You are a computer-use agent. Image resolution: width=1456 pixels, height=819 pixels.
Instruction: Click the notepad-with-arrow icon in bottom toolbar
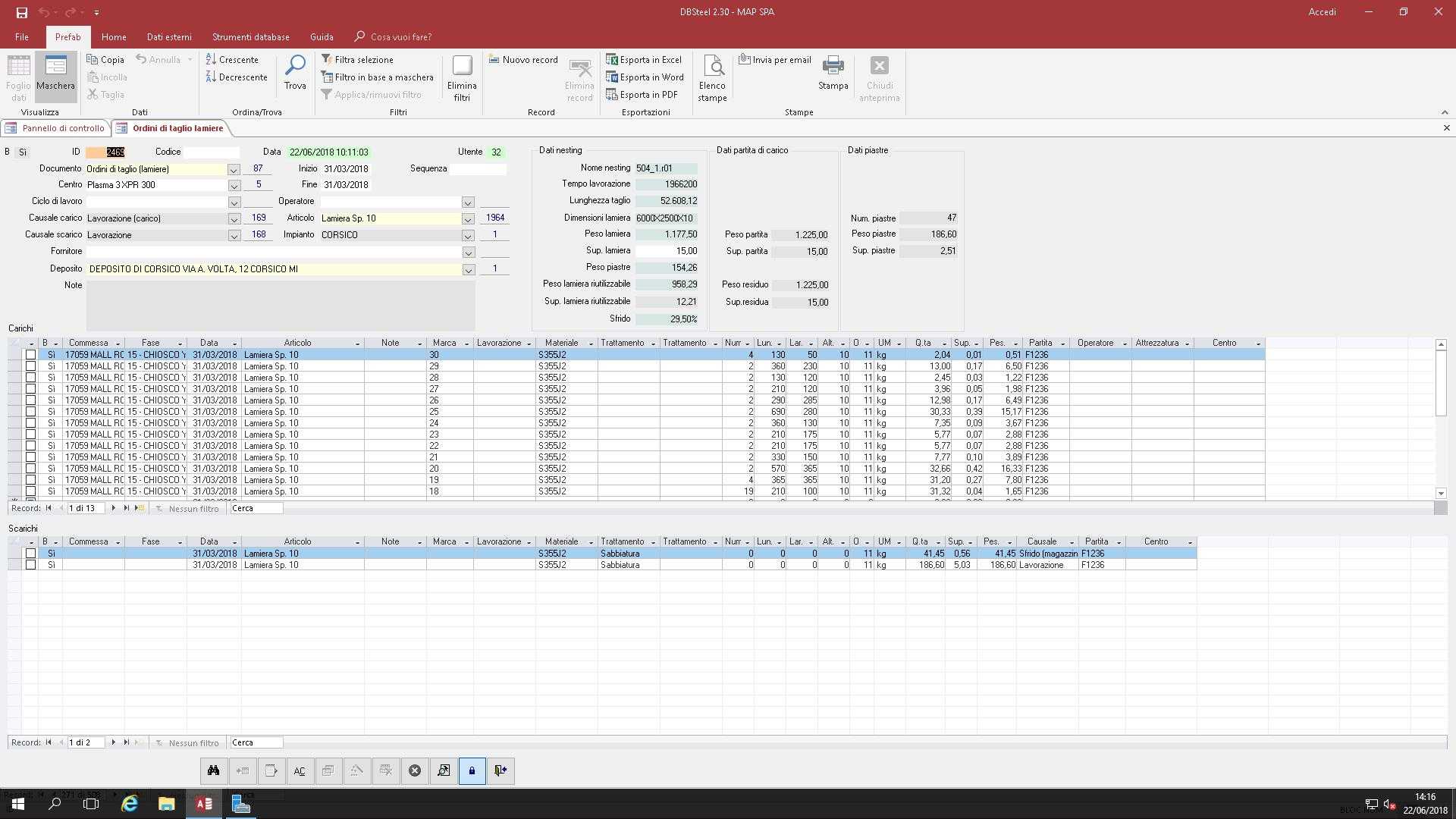click(271, 770)
